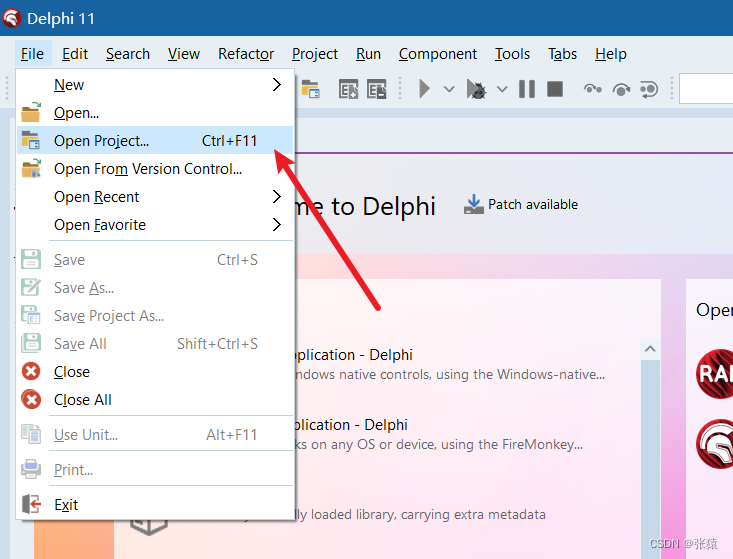Click the Run without debugging play button

(424, 89)
